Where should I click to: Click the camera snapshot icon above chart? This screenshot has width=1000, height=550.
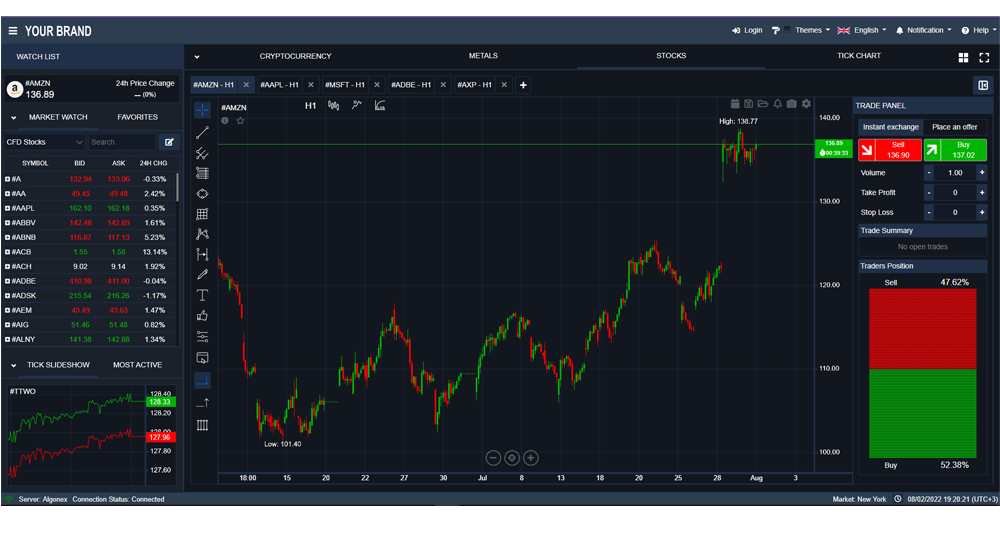(792, 104)
